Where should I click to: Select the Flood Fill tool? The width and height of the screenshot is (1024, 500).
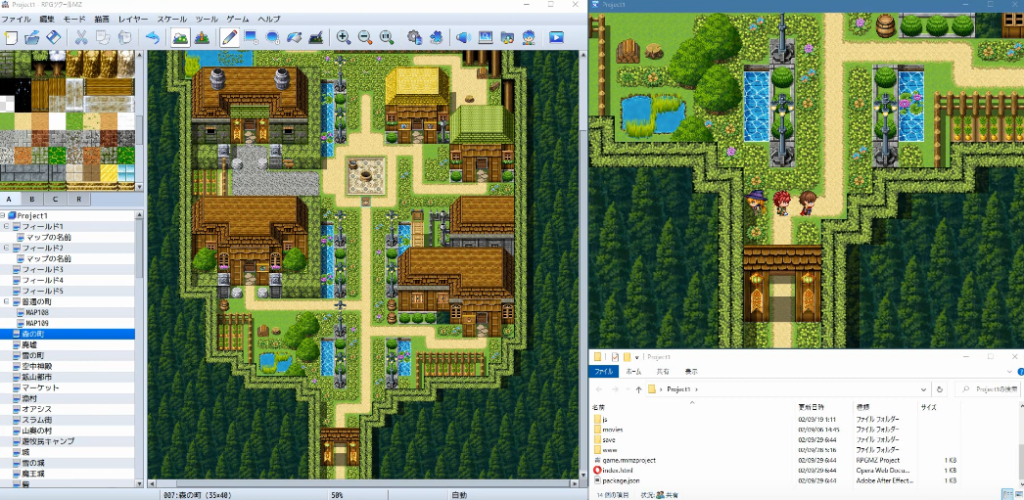point(294,38)
